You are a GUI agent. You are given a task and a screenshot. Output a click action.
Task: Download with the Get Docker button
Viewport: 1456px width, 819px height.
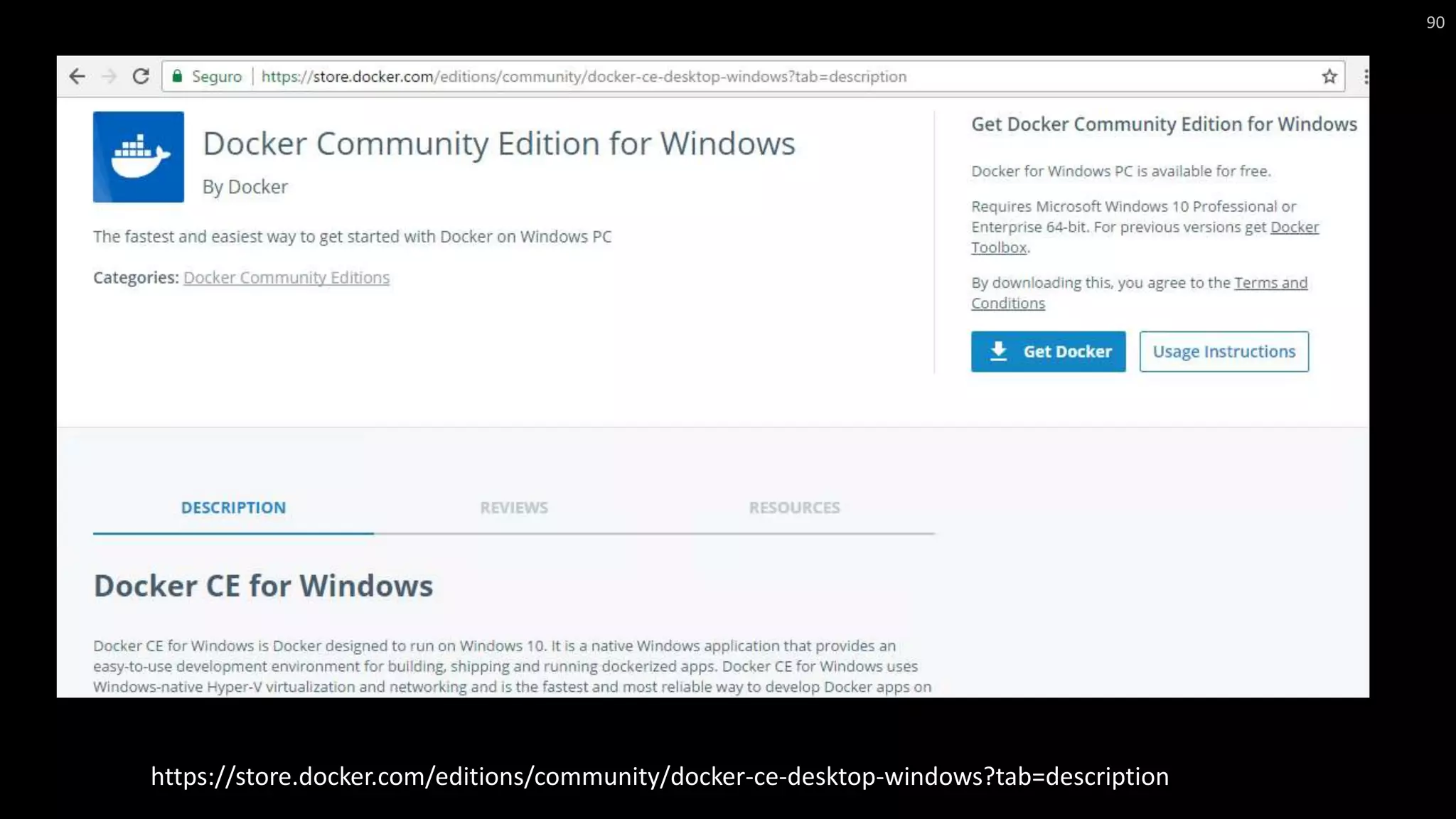tap(1048, 351)
